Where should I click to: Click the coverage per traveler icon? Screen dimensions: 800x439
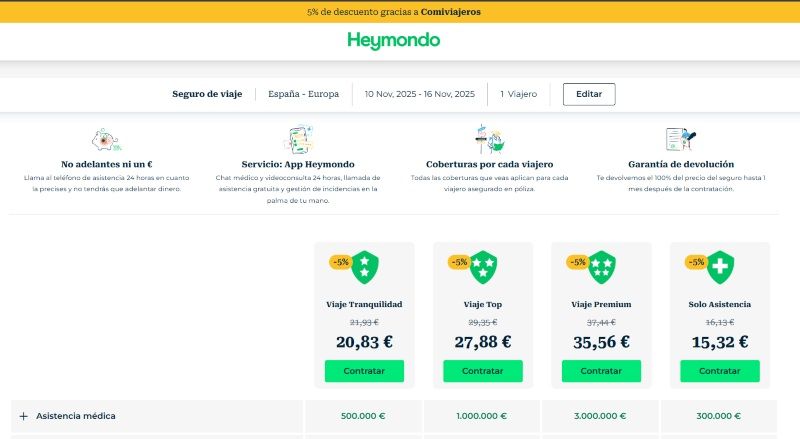pos(489,140)
